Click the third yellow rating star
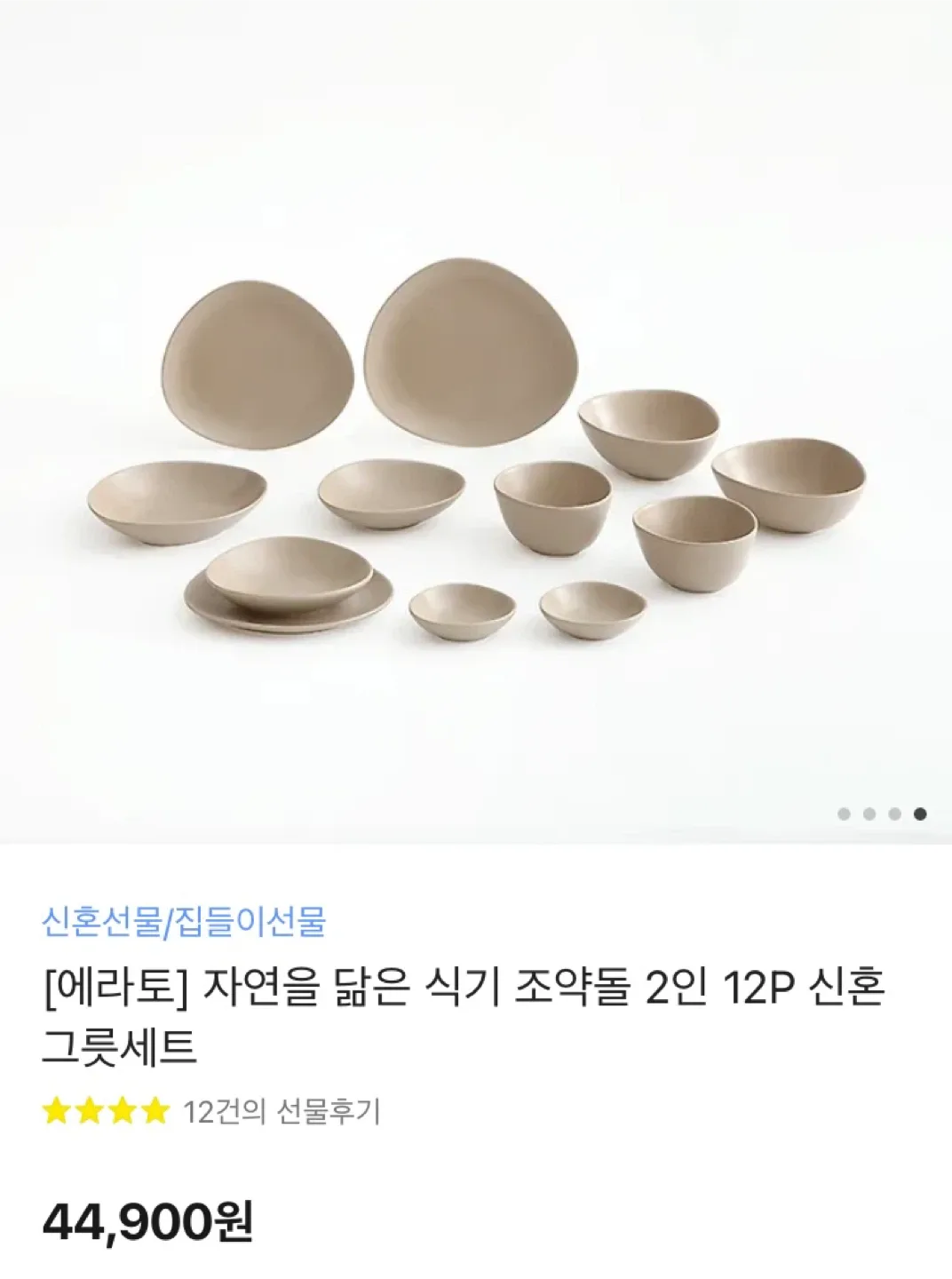 [x=122, y=1110]
